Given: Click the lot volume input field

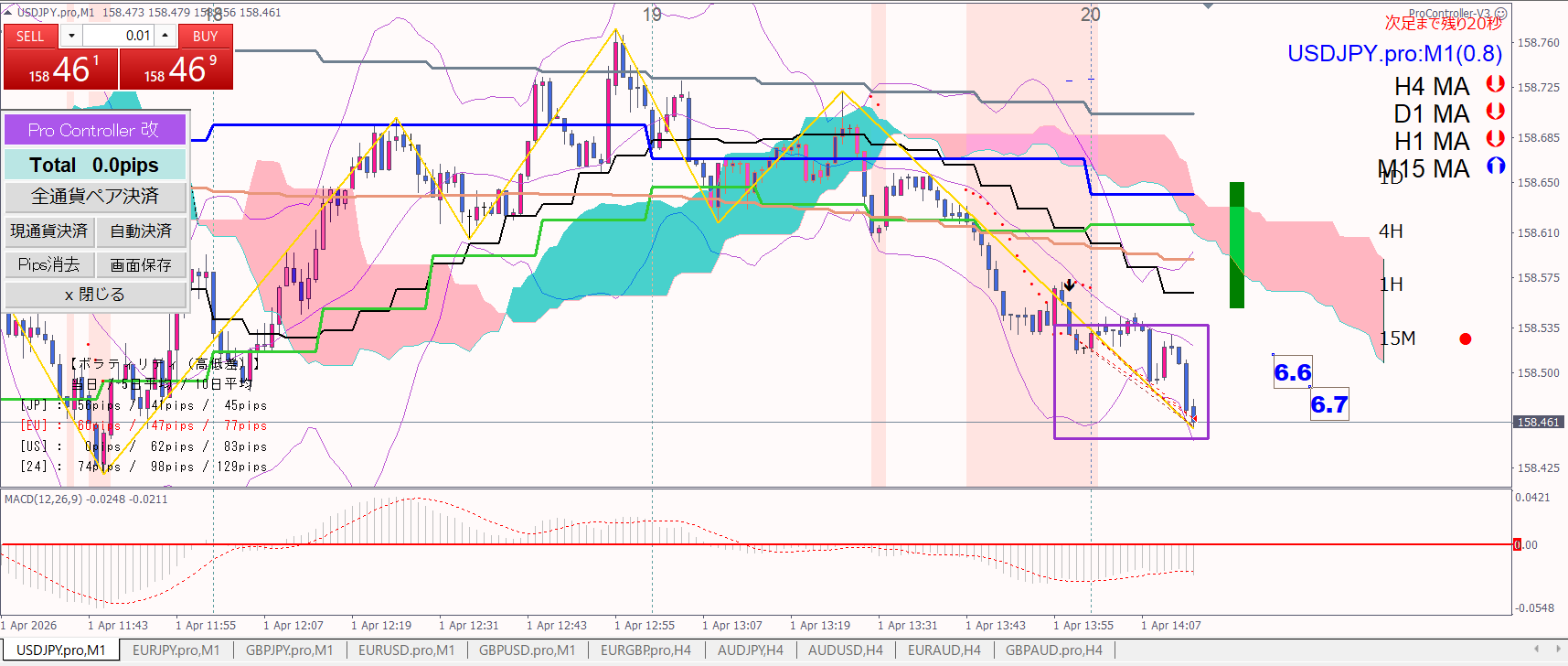Looking at the screenshot, I should [118, 36].
